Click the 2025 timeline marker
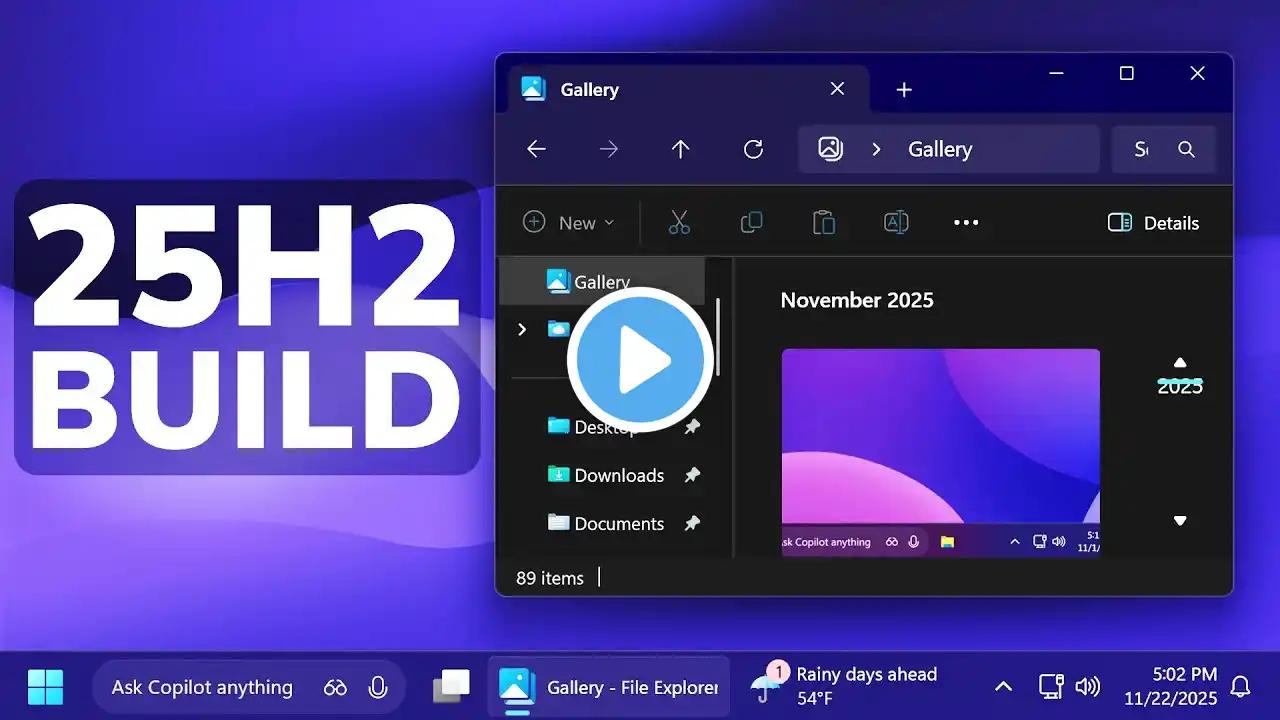Screen dimensions: 1280x720 1180,387
